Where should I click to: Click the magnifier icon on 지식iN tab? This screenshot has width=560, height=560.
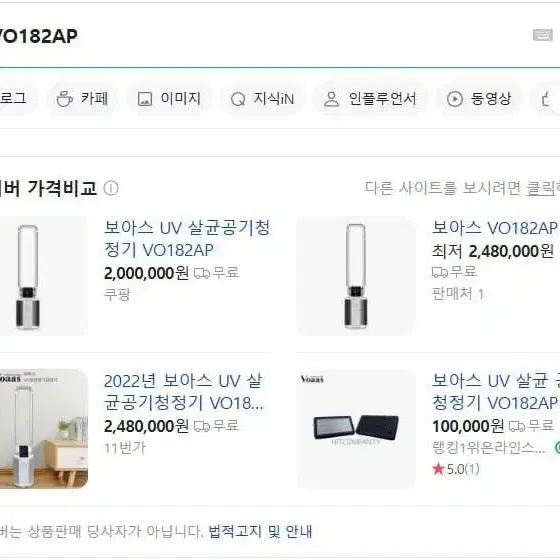(x=238, y=99)
